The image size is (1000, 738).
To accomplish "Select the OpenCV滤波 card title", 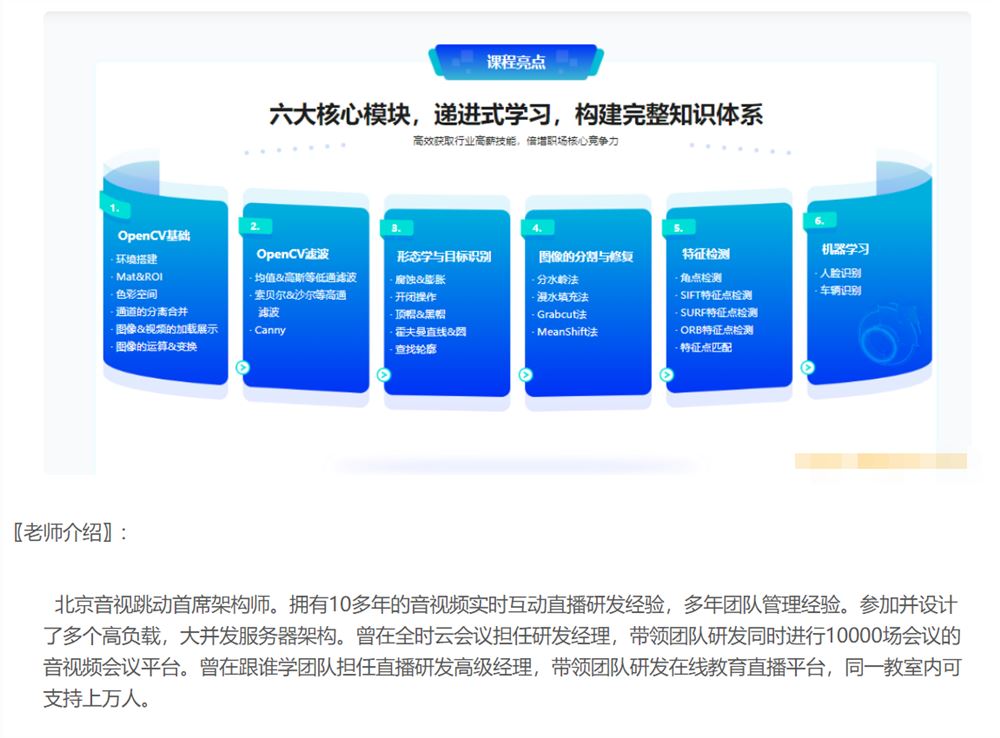I will [x=293, y=254].
